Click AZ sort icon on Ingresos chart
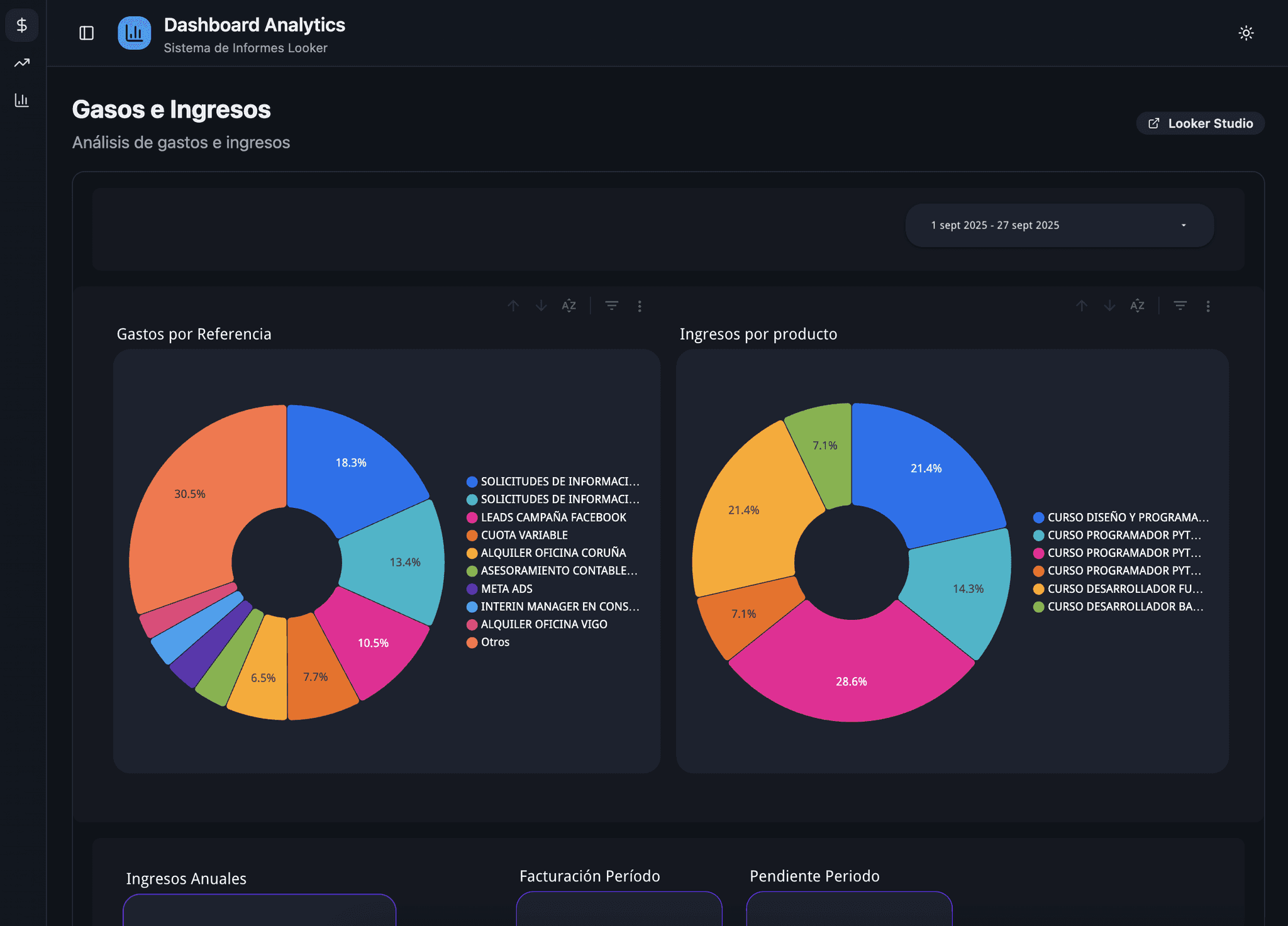Screen dimensions: 1288x926 tap(1137, 306)
